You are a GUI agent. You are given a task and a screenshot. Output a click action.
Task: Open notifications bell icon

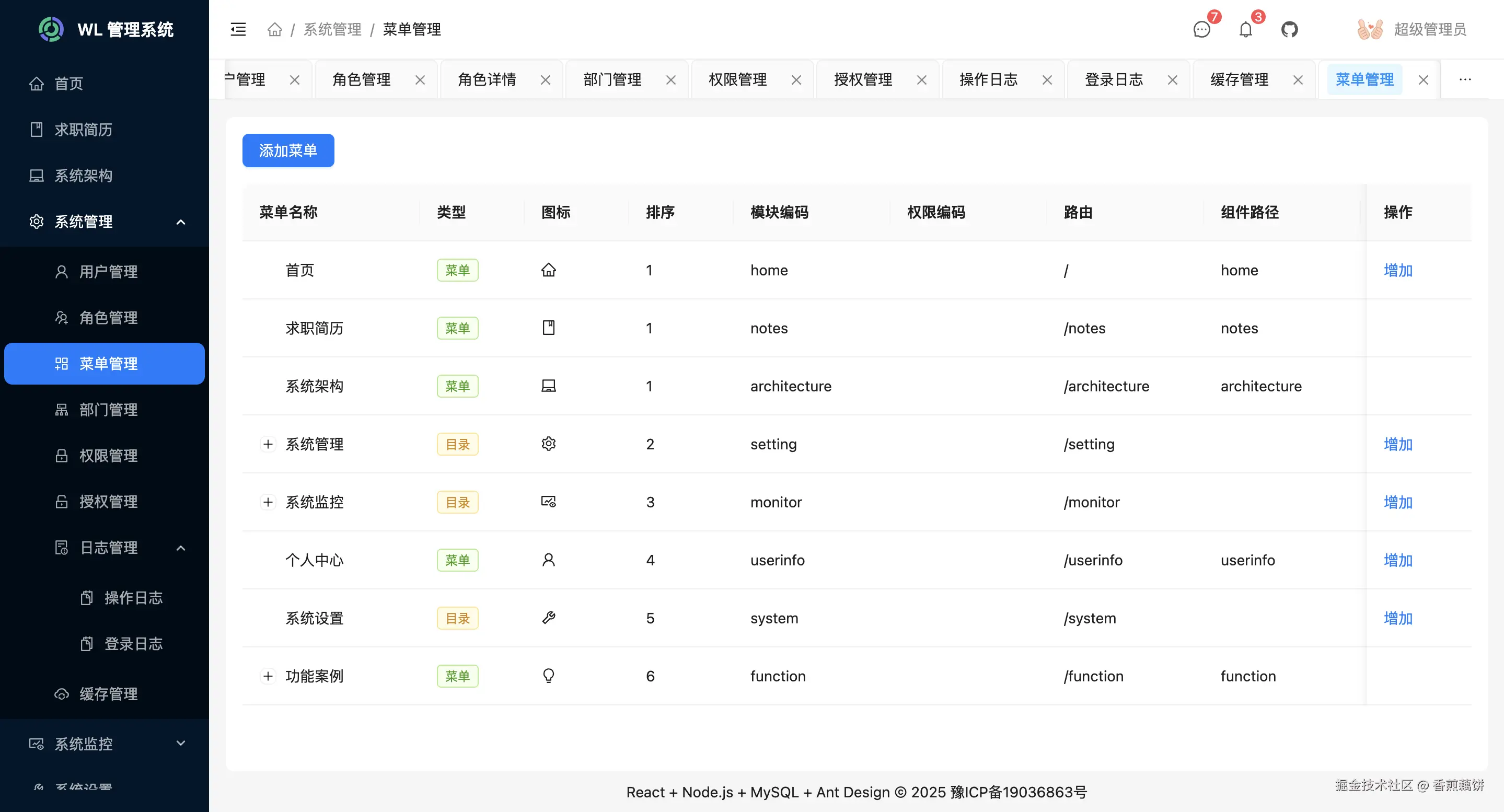[x=1245, y=29]
